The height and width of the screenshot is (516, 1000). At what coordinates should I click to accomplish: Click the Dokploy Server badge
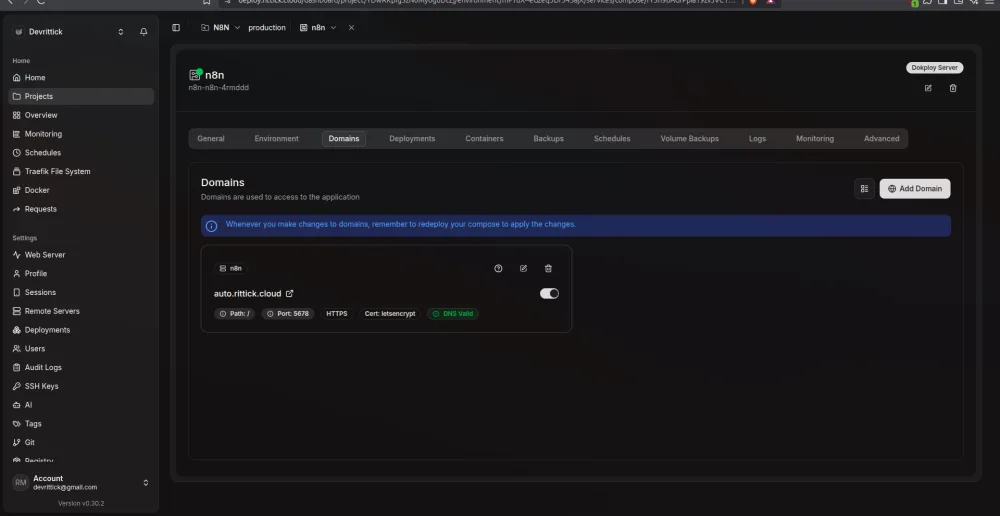click(x=934, y=68)
